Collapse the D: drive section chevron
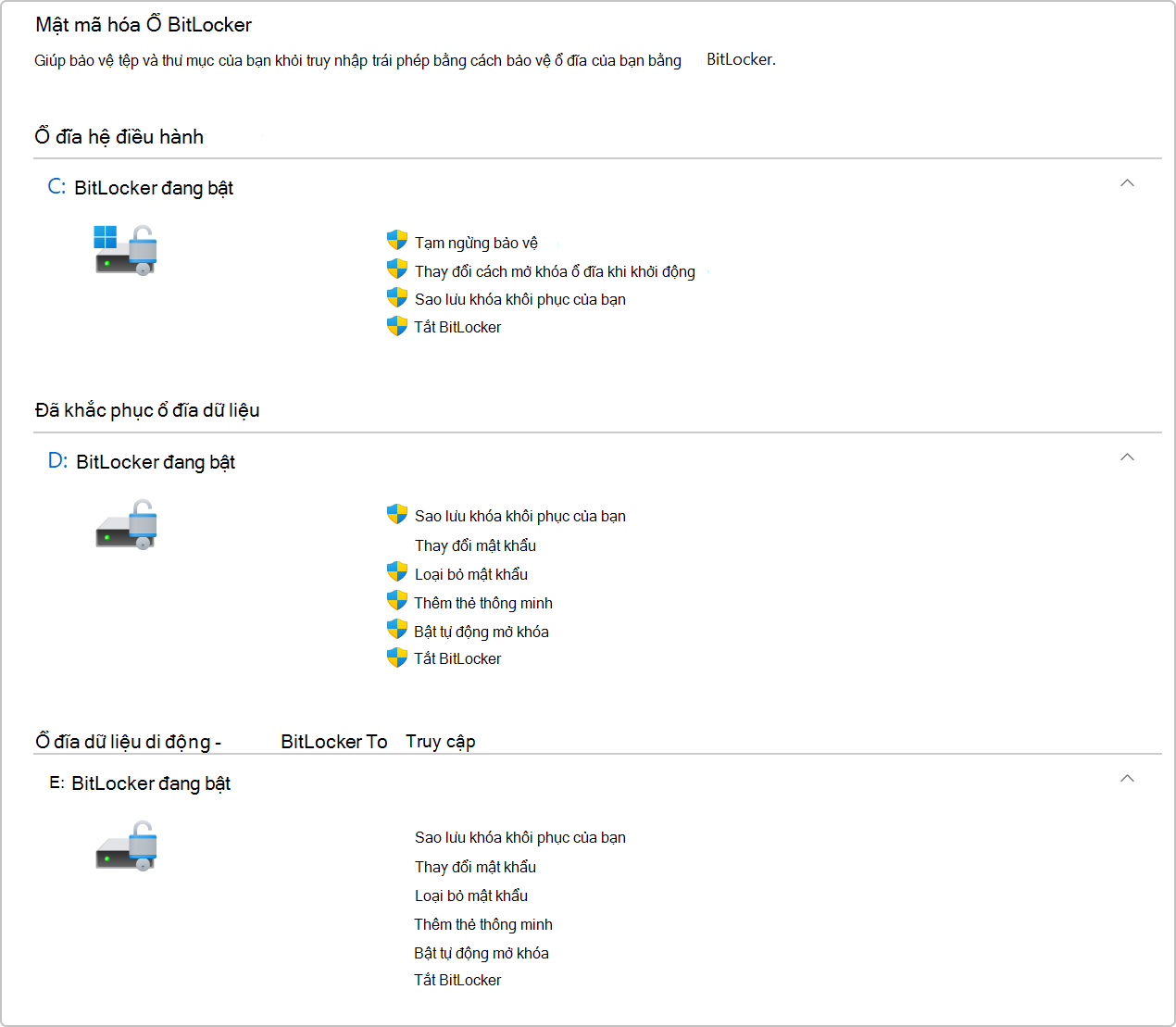The height and width of the screenshot is (1027, 1176). (1127, 457)
